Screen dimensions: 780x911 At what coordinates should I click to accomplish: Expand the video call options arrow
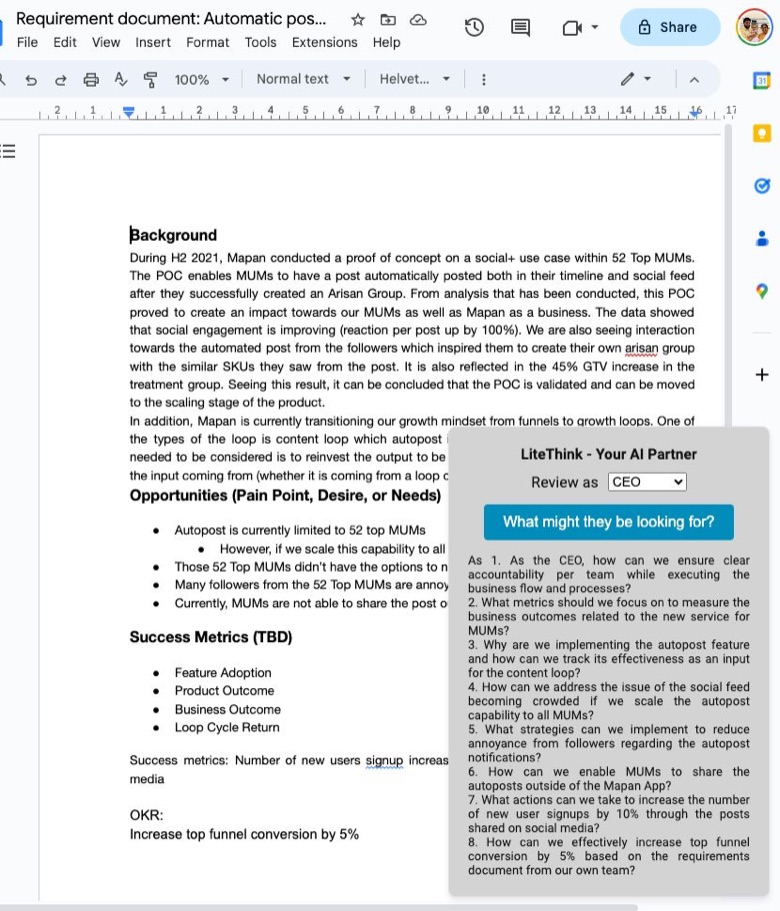tap(594, 27)
